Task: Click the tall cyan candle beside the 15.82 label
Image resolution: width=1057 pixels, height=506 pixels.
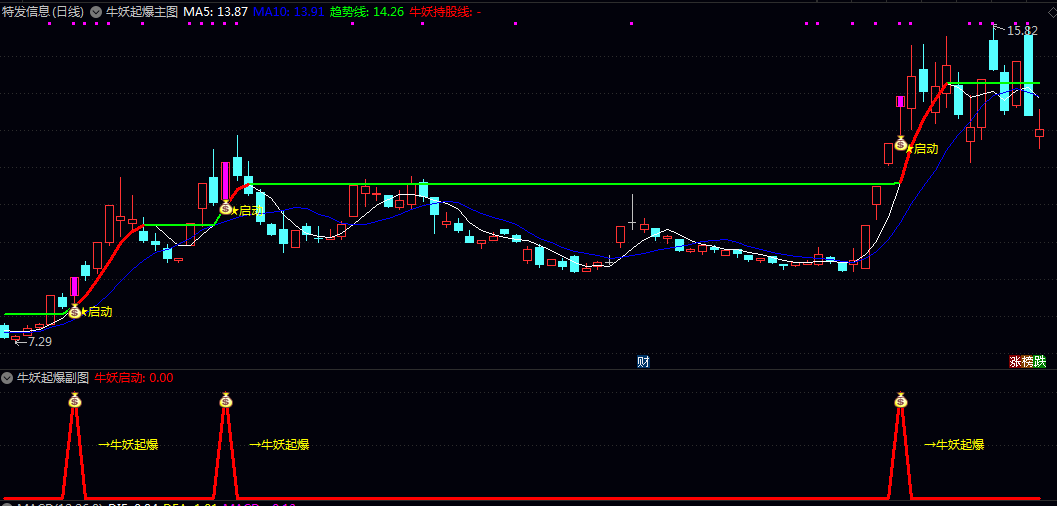Action: 1029,75
